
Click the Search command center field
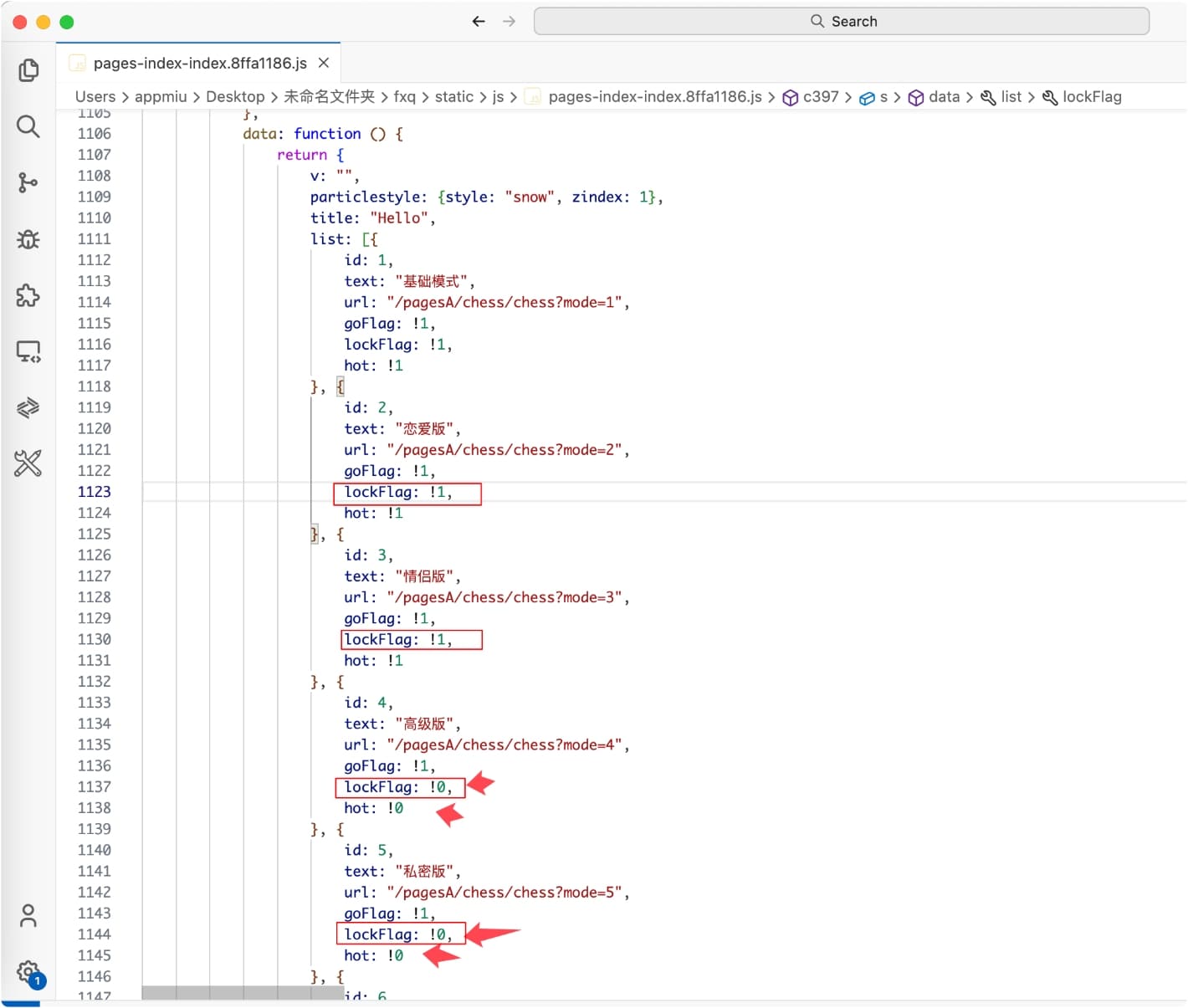coord(841,22)
